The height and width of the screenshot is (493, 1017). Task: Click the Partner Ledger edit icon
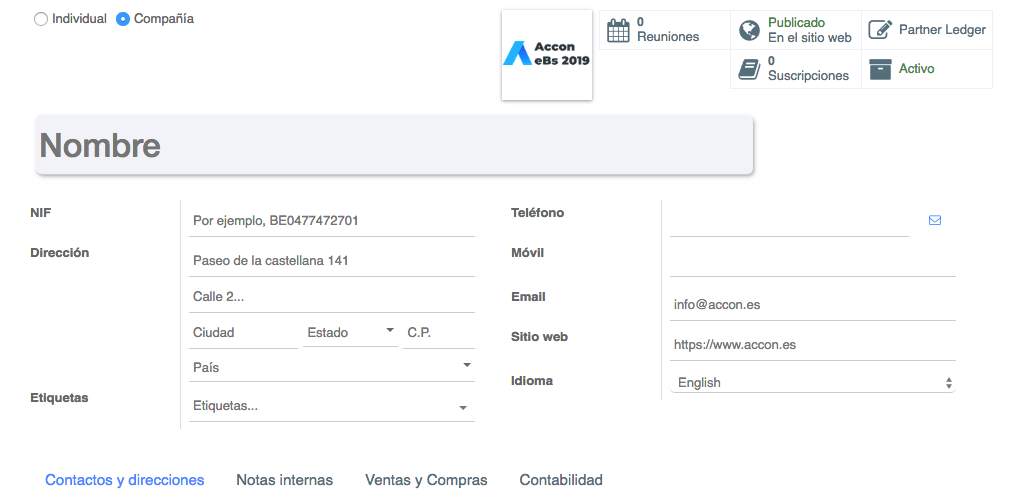click(x=880, y=30)
